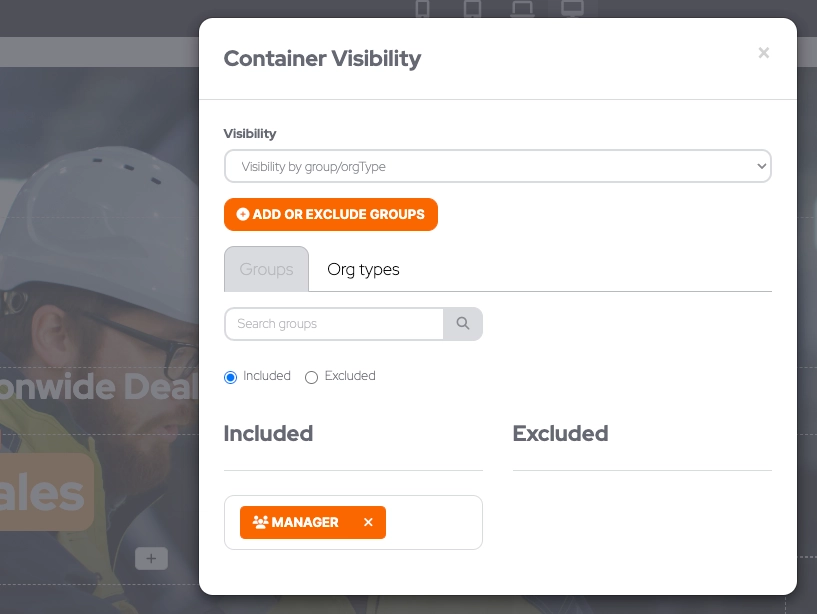The width and height of the screenshot is (817, 614).
Task: Switch to tablet preview icon
Action: click(x=473, y=9)
